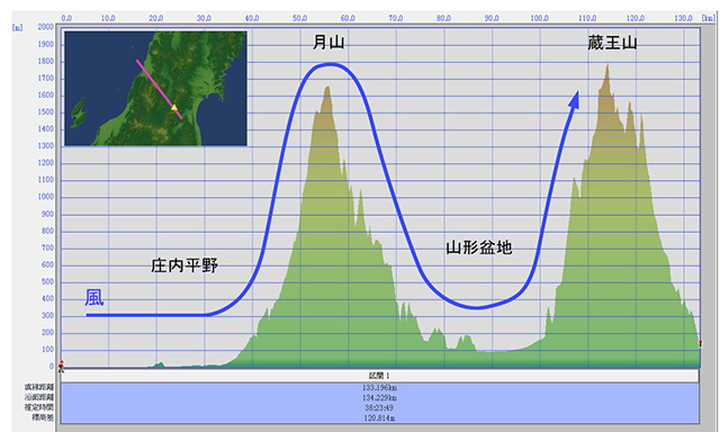
Task: Click the 100.0 distance axis label
Action: [539, 18]
